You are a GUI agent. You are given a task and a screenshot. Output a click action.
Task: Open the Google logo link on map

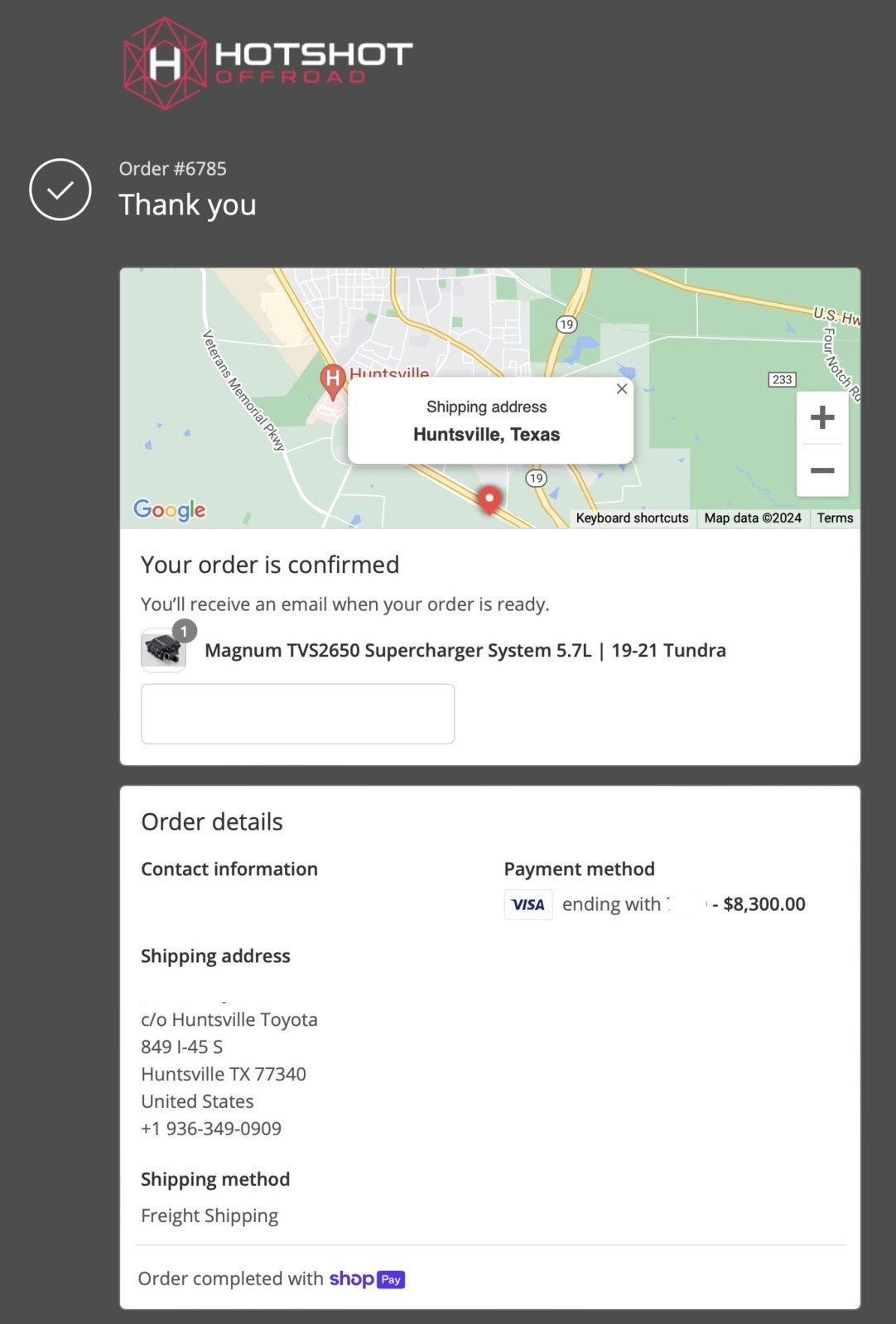click(x=170, y=509)
